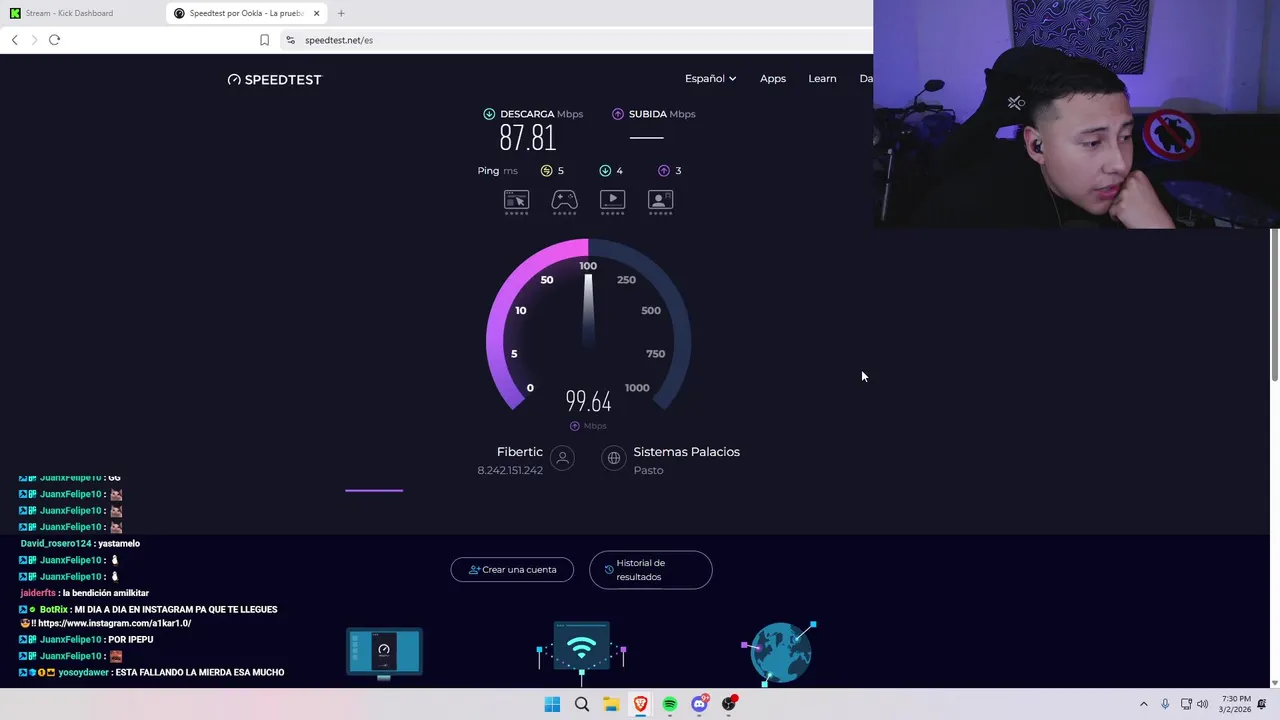Close the Speedtest por Ookla tab
This screenshot has height=720, width=1280.
coord(316,13)
